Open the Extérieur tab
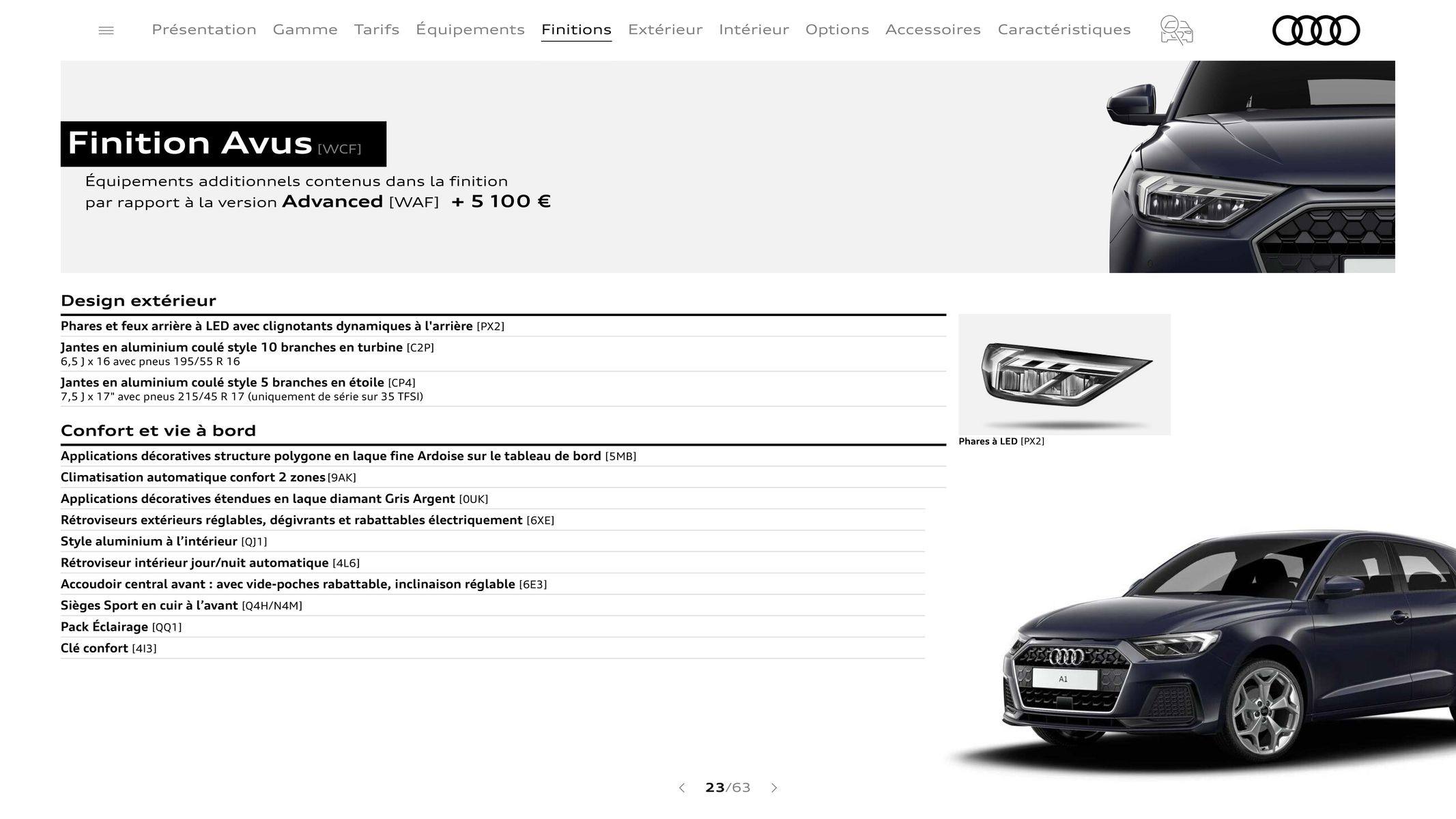This screenshot has height=819, width=1456. coord(665,29)
